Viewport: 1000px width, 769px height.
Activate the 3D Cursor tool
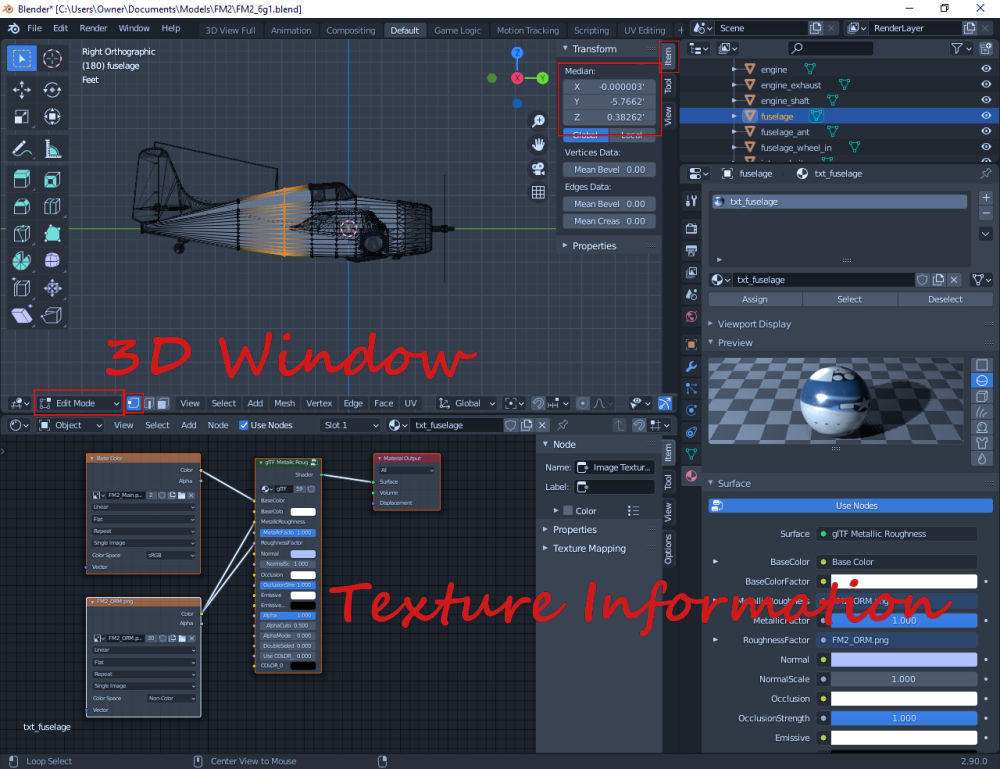[x=52, y=59]
